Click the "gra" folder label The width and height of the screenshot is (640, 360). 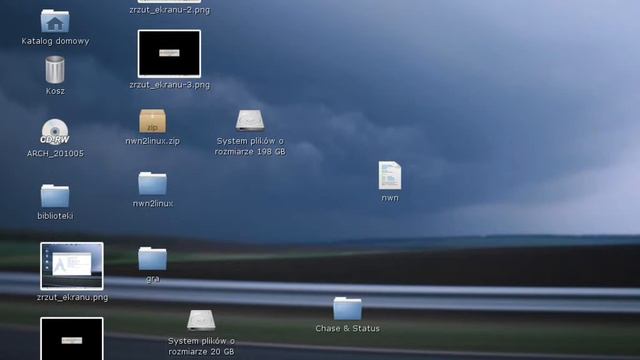pyautogui.click(x=153, y=279)
